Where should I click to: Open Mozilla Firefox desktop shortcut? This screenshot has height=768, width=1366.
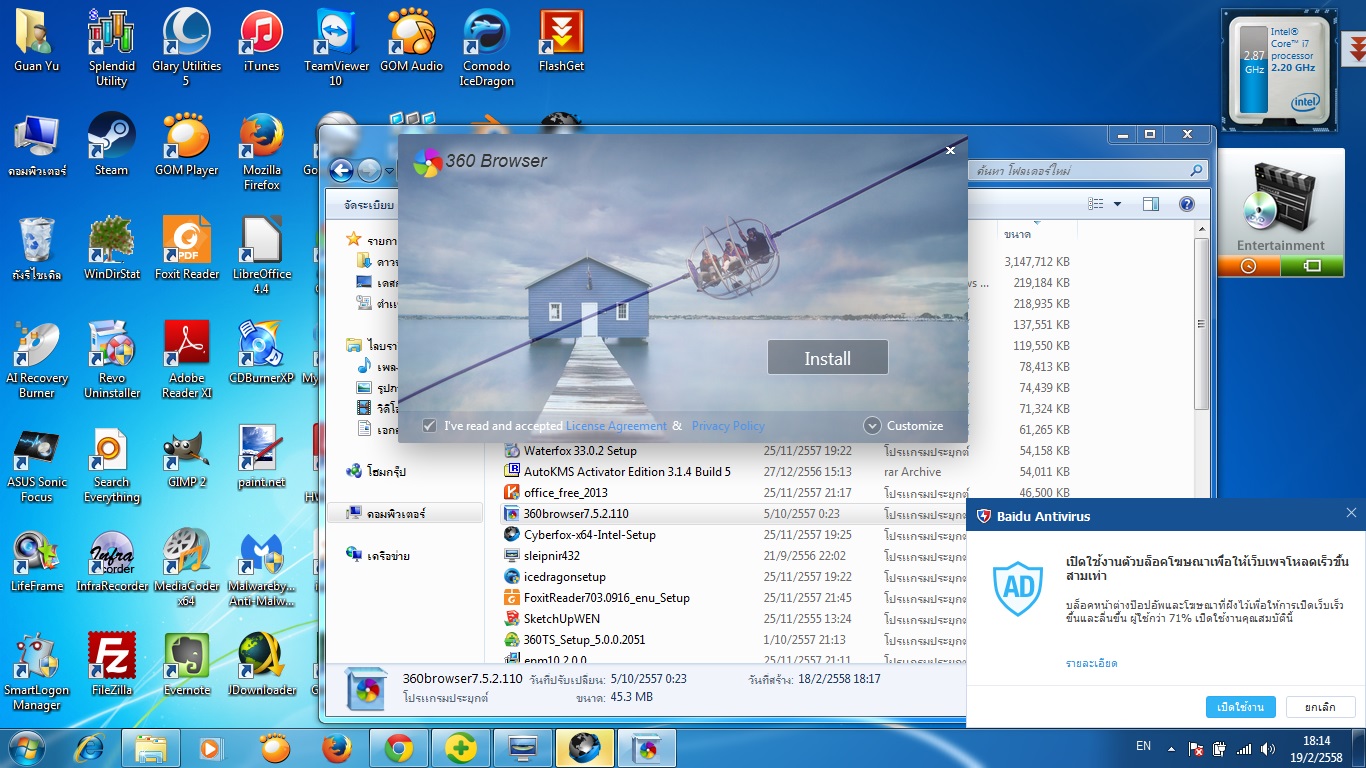coord(261,152)
